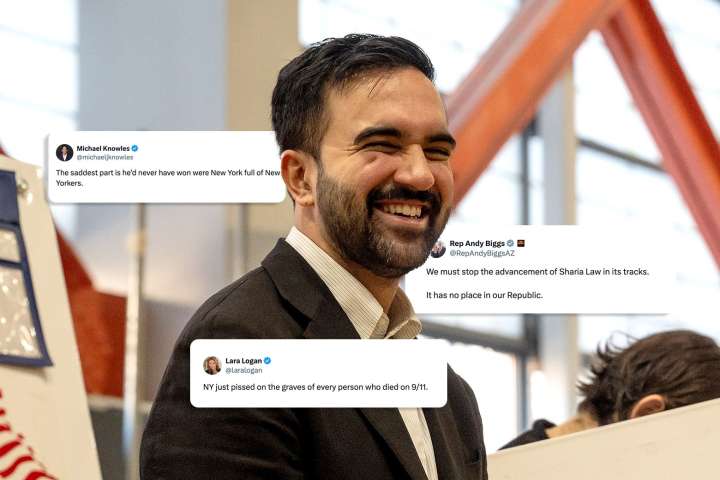The height and width of the screenshot is (480, 720).
Task: Select the Rep Andy Biggs display name
Action: pos(477,243)
